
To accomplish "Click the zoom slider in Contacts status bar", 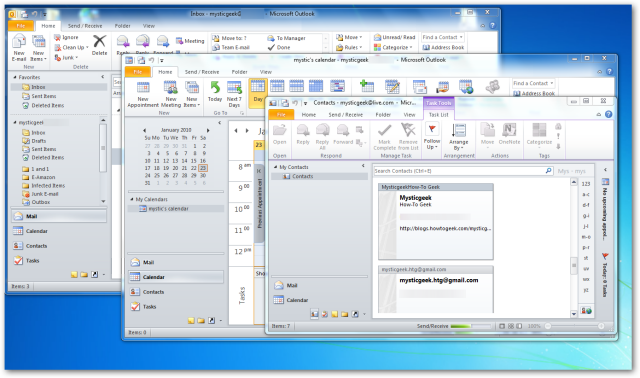I will 574,326.
